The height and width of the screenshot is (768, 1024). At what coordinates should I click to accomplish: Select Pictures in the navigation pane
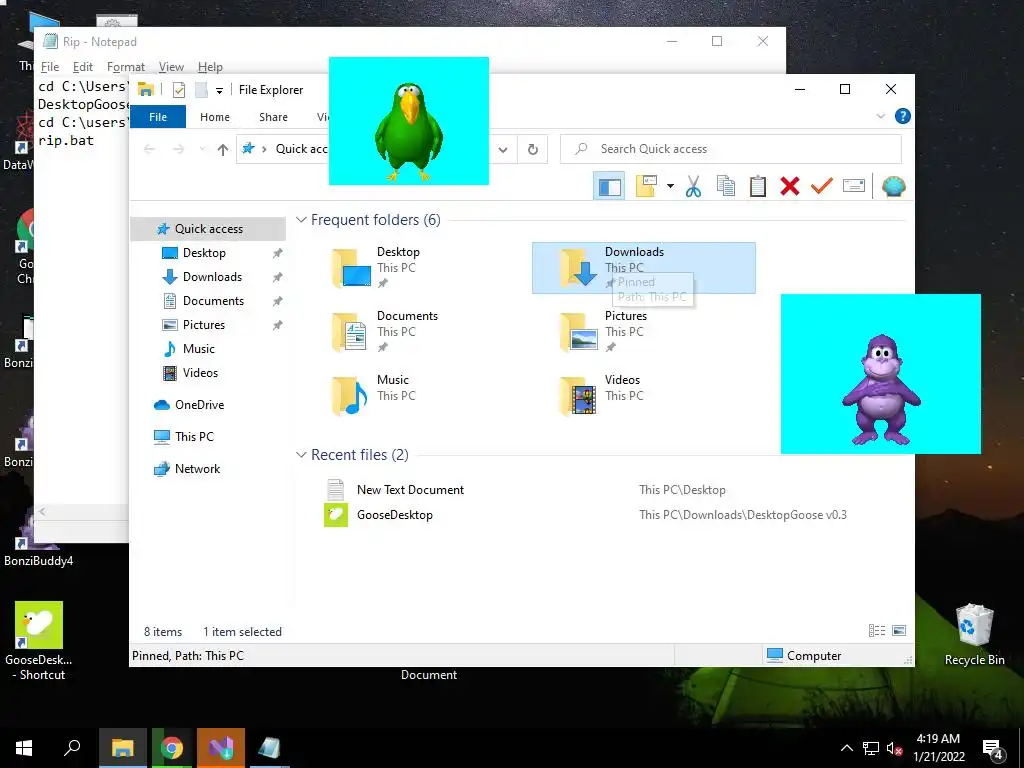coord(204,325)
